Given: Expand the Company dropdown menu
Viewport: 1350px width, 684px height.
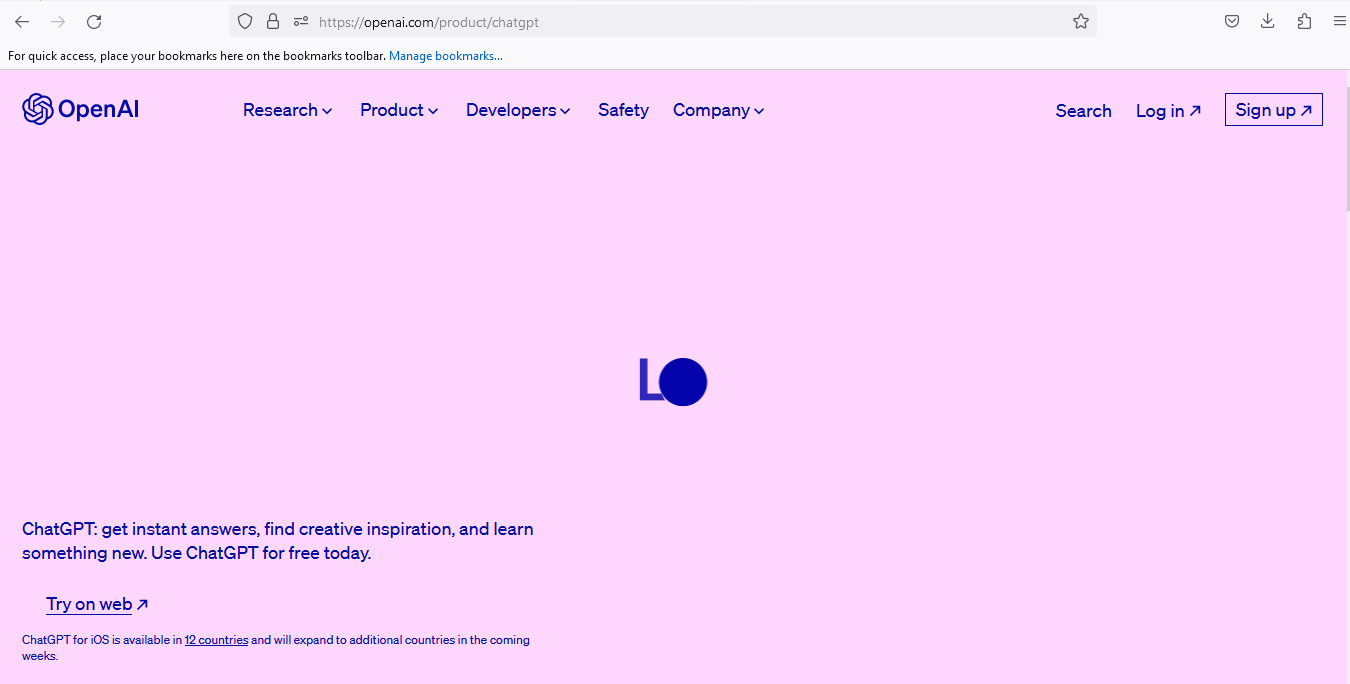Looking at the screenshot, I should coord(718,110).
